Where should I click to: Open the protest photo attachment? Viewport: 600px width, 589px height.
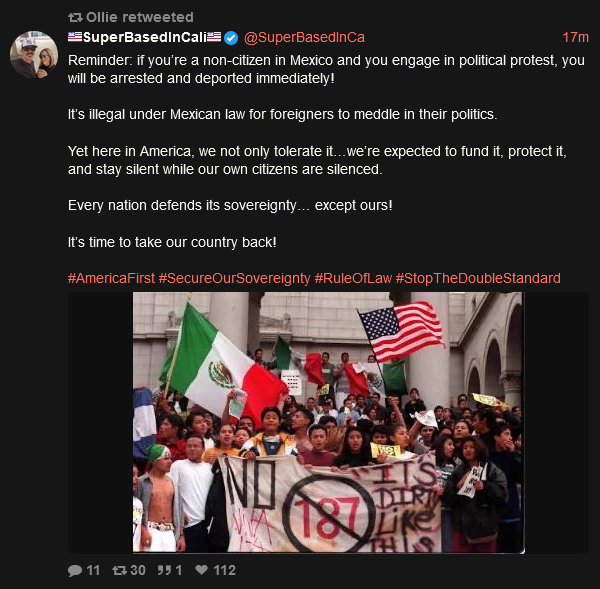(328, 423)
